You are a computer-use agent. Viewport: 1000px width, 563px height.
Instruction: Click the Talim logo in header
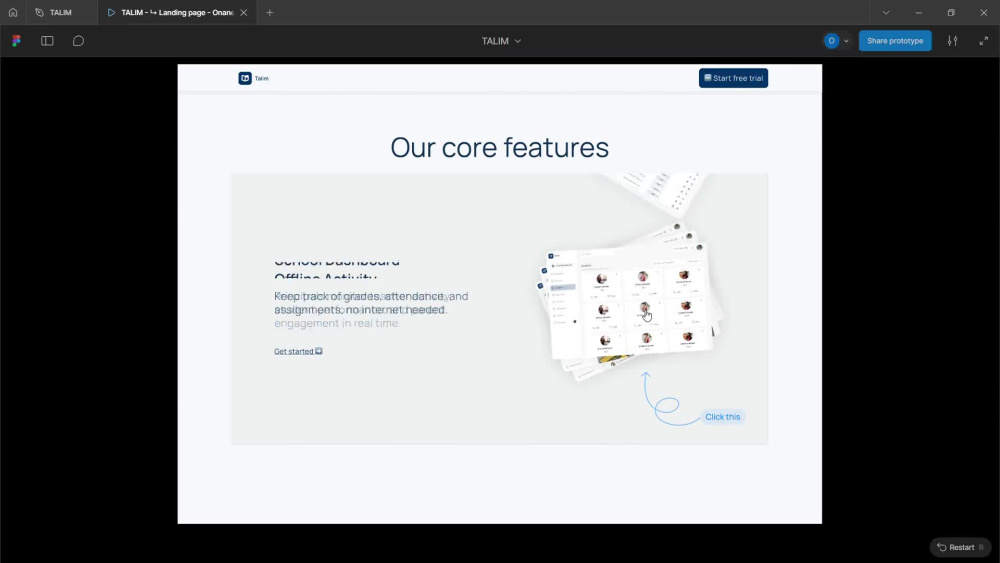pos(254,78)
